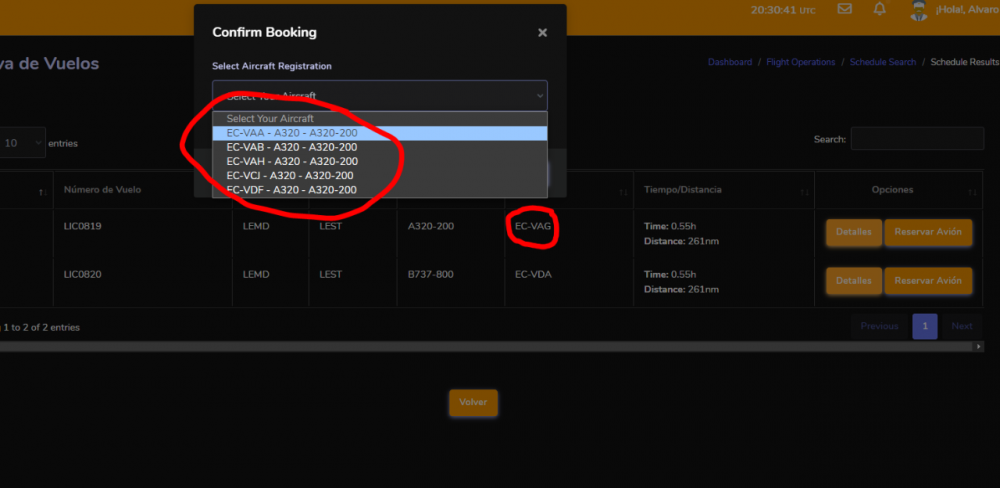Click the scrollbar right arrow
This screenshot has height=488, width=1000.
coord(978,346)
